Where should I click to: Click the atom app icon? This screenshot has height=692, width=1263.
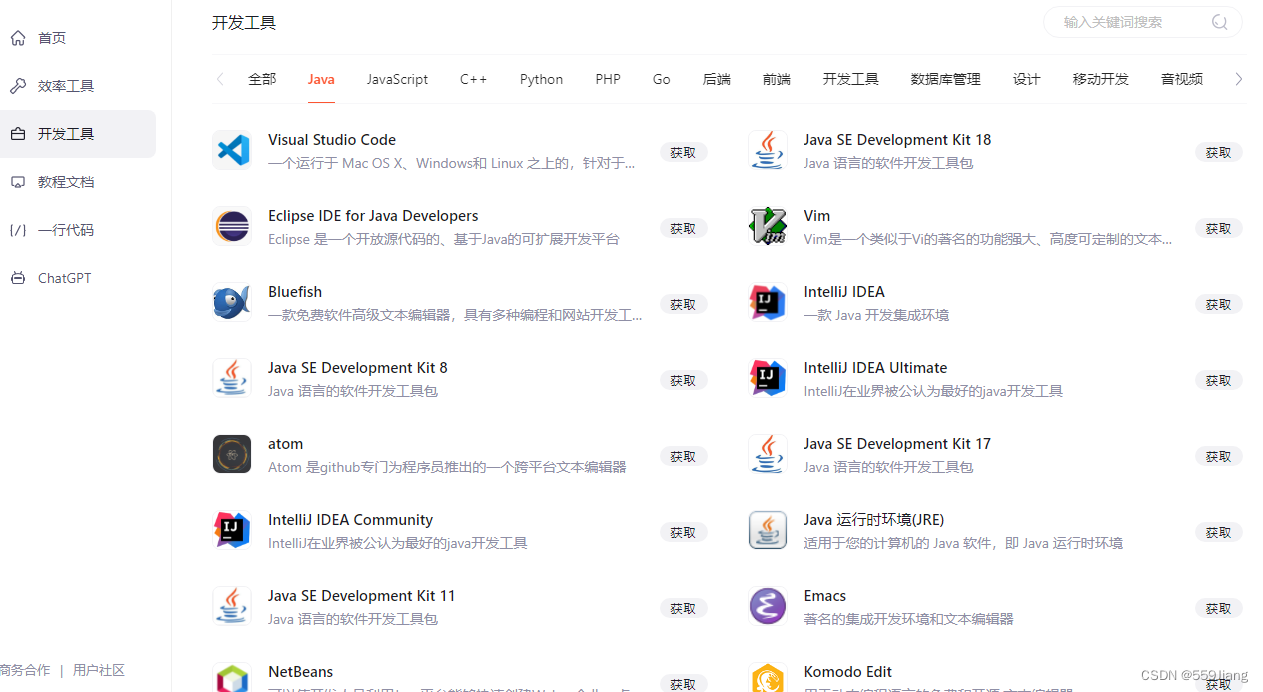pyautogui.click(x=232, y=454)
